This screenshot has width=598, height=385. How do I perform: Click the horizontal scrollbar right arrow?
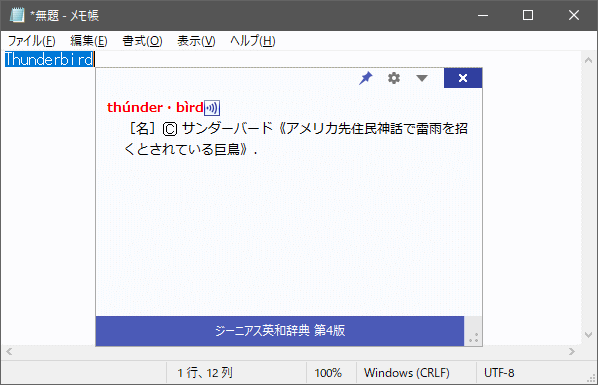point(571,351)
